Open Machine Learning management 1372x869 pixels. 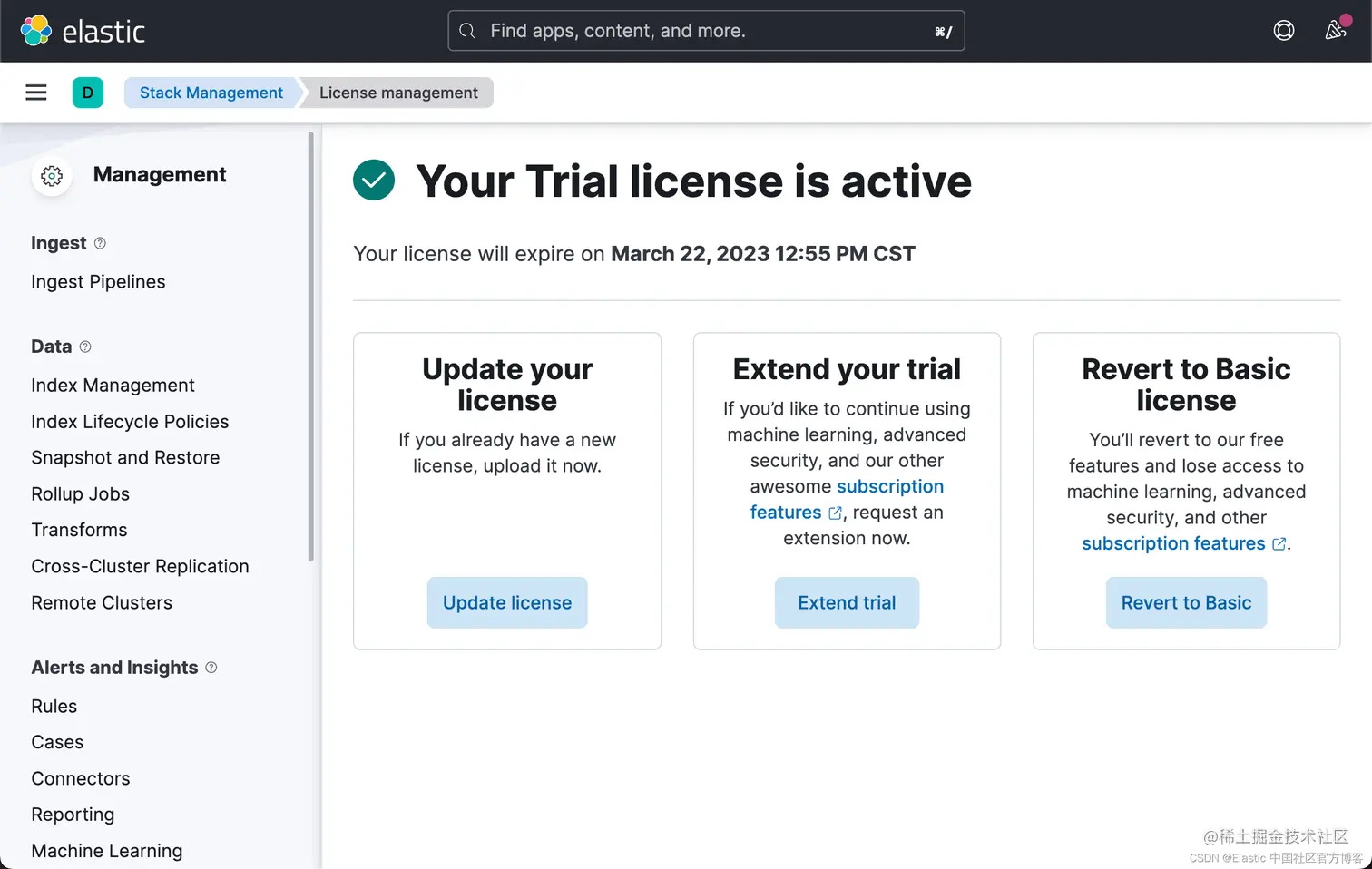[x=107, y=851]
